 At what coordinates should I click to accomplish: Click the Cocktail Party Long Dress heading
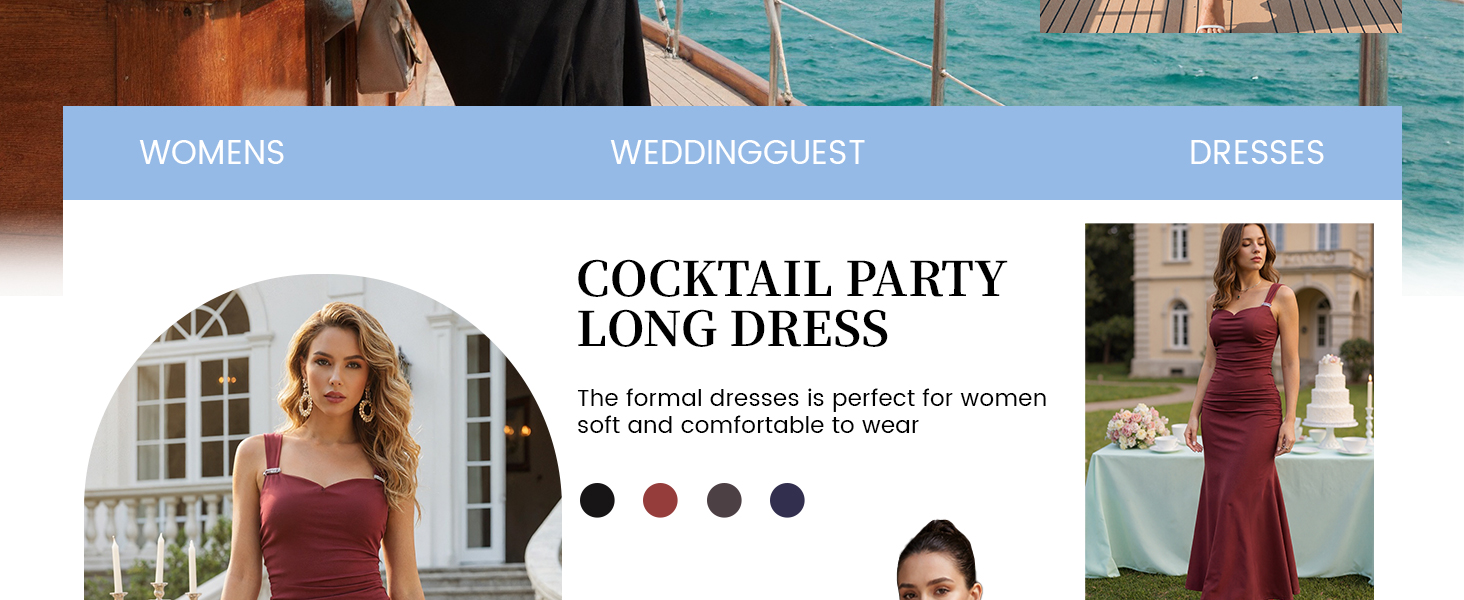tap(791, 304)
